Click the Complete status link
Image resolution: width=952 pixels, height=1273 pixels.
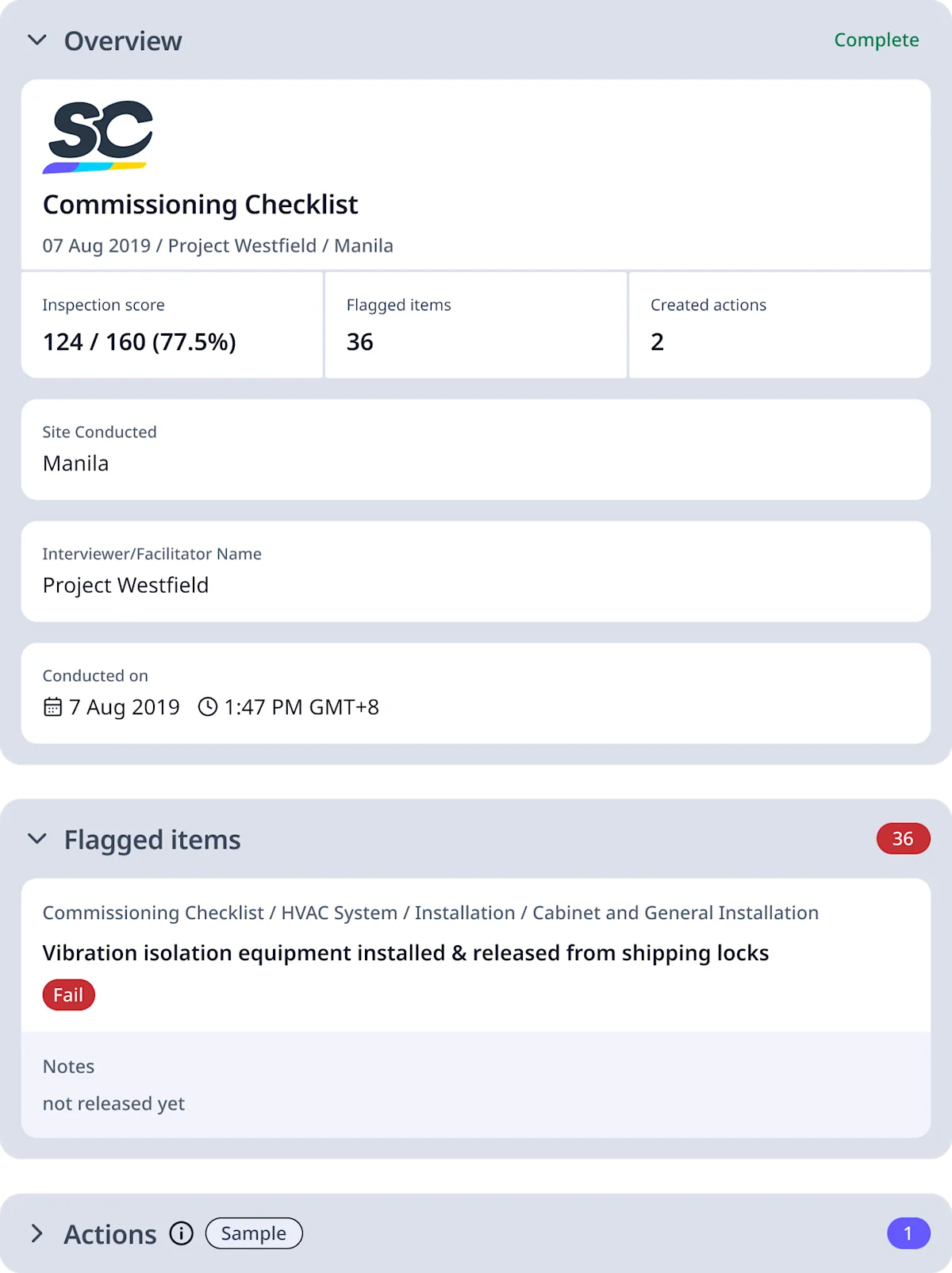(876, 40)
